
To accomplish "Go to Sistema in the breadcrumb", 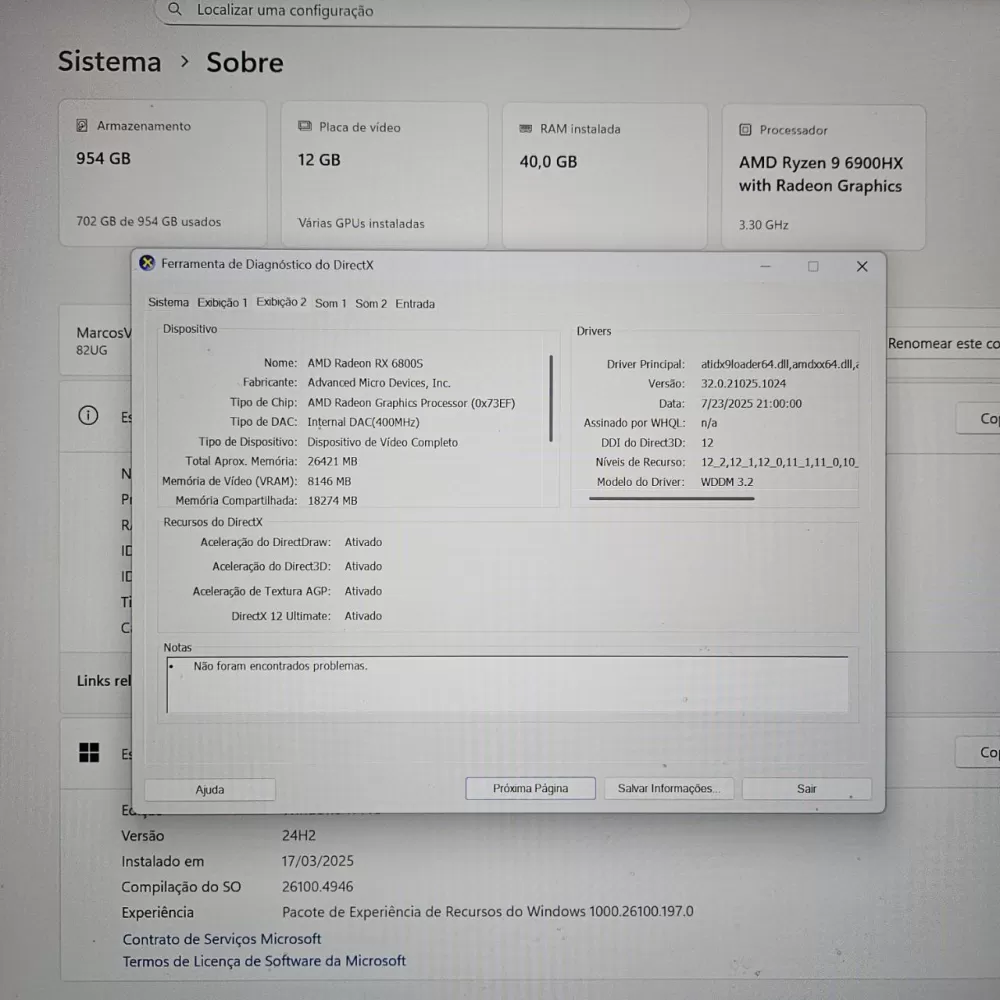I will pyautogui.click(x=110, y=62).
